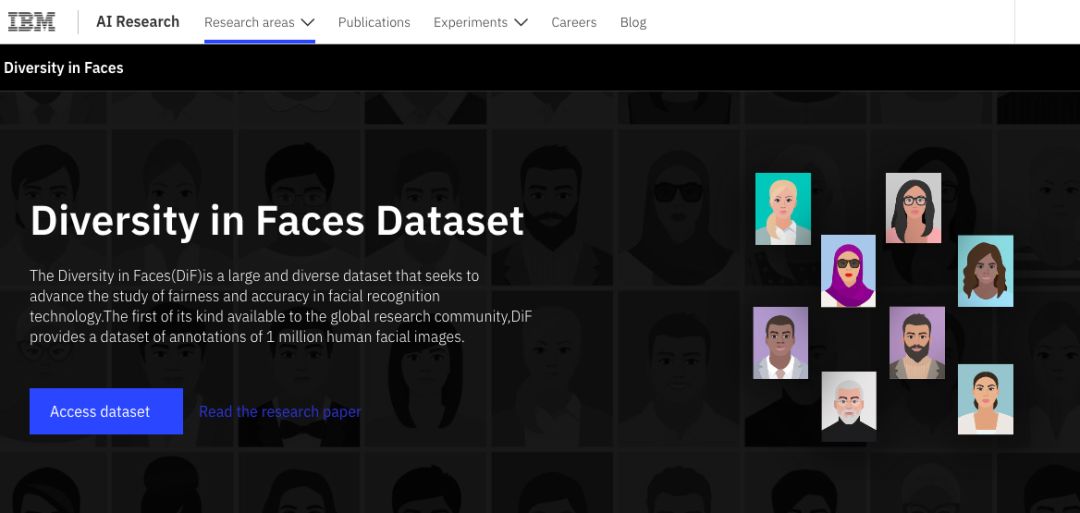Expand the Experiments dropdown
Screen dimensions: 1080x513
(x=481, y=22)
